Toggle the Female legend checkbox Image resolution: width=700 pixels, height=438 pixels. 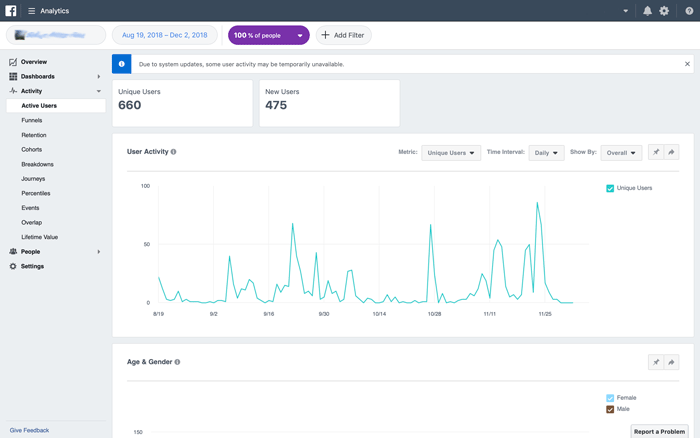click(610, 398)
